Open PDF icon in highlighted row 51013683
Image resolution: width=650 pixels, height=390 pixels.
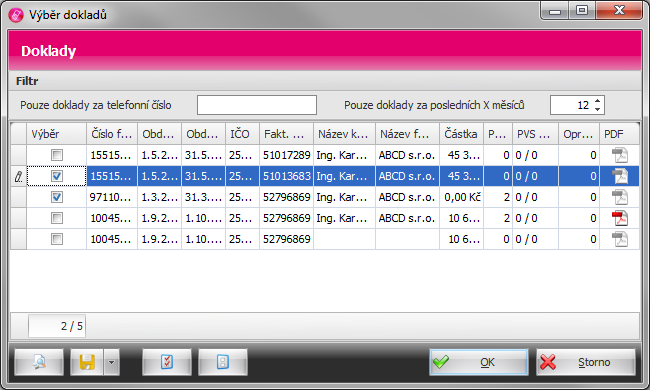[x=620, y=176]
